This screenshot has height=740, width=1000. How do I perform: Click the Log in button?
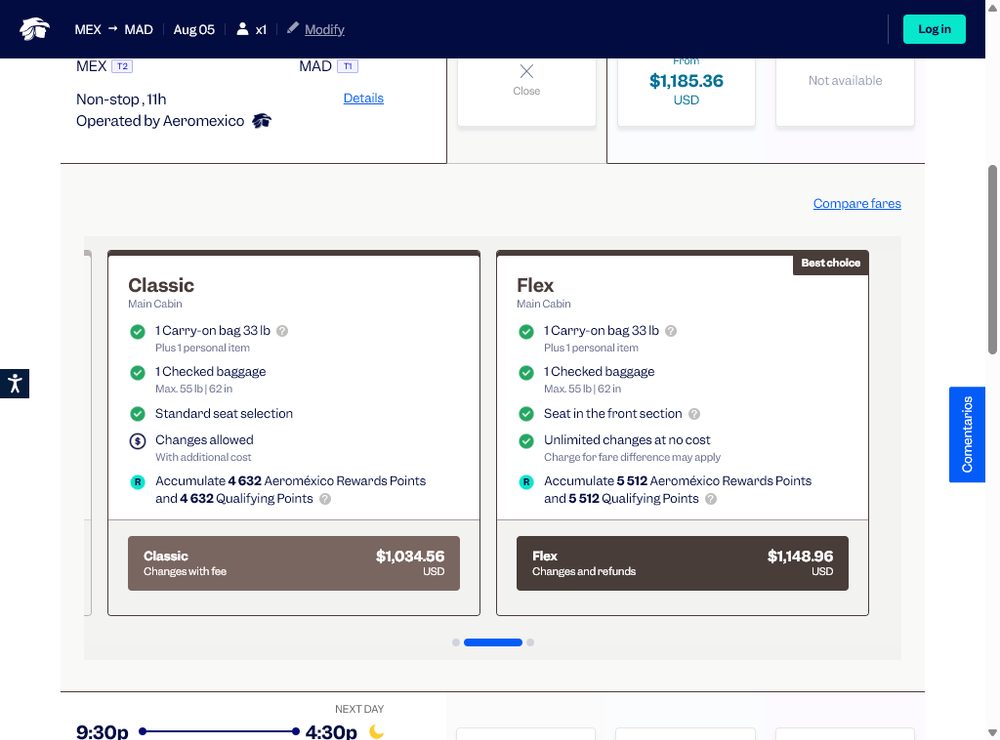pyautogui.click(x=934, y=29)
